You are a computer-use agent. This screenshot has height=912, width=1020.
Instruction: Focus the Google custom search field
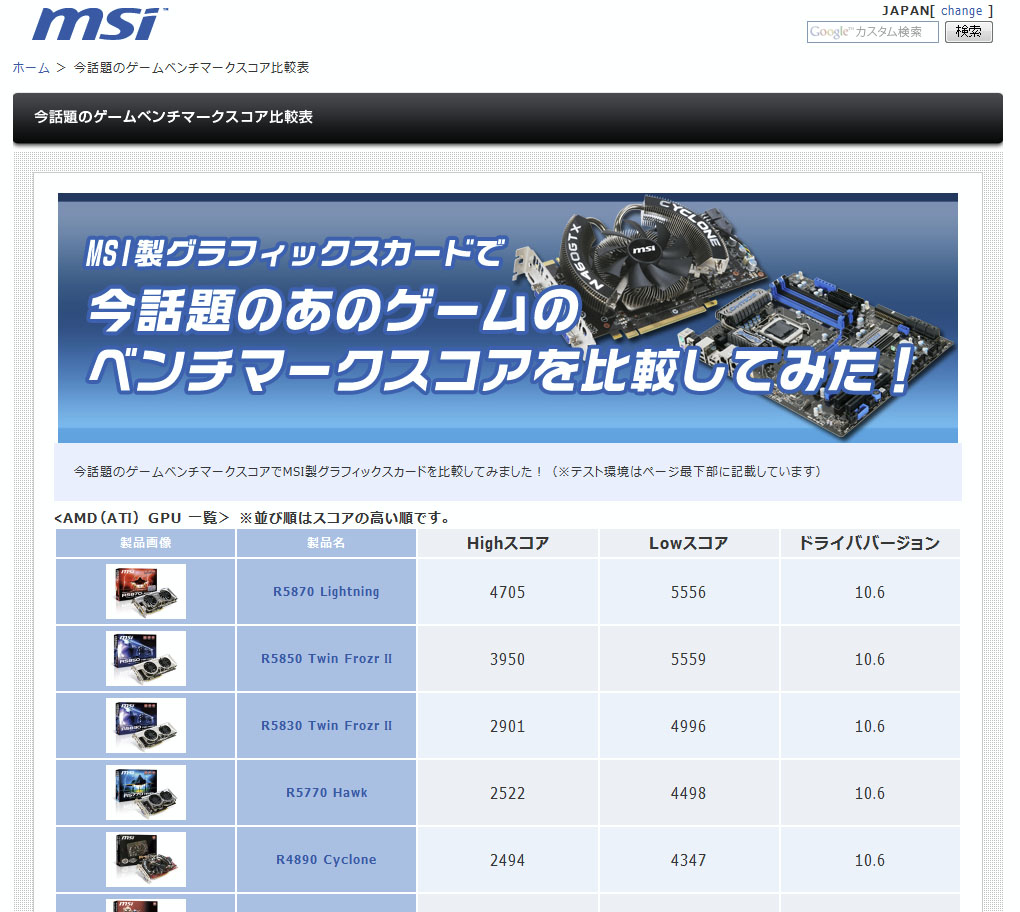pyautogui.click(x=872, y=32)
